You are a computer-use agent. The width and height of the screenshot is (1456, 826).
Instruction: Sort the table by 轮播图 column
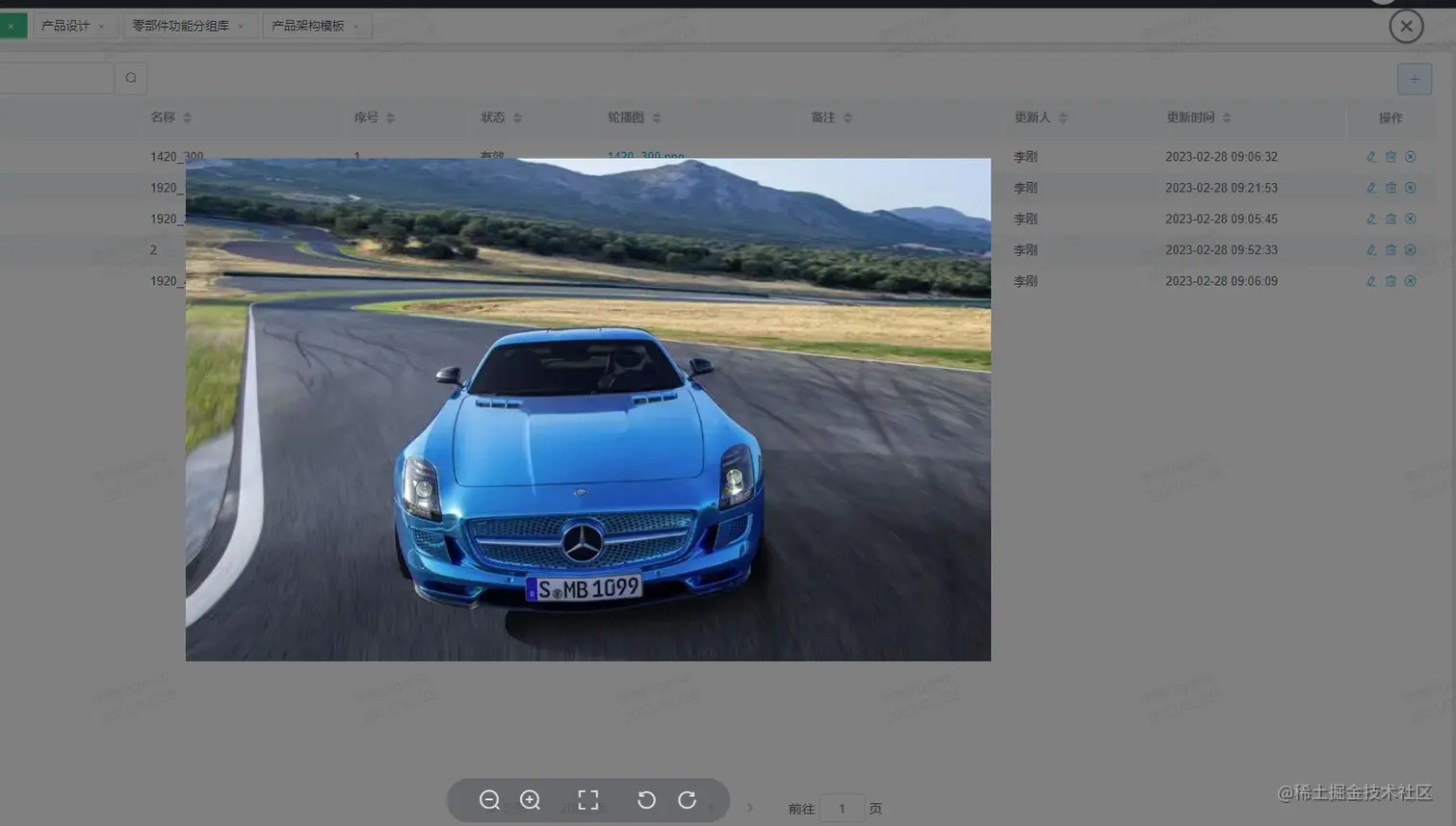(657, 117)
